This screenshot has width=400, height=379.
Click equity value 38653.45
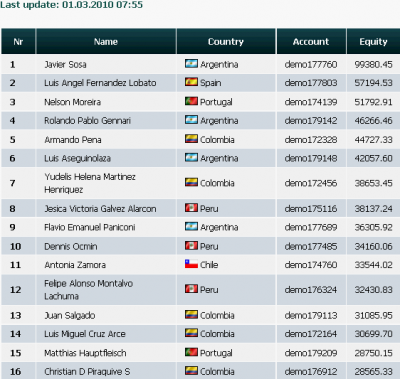373,183
